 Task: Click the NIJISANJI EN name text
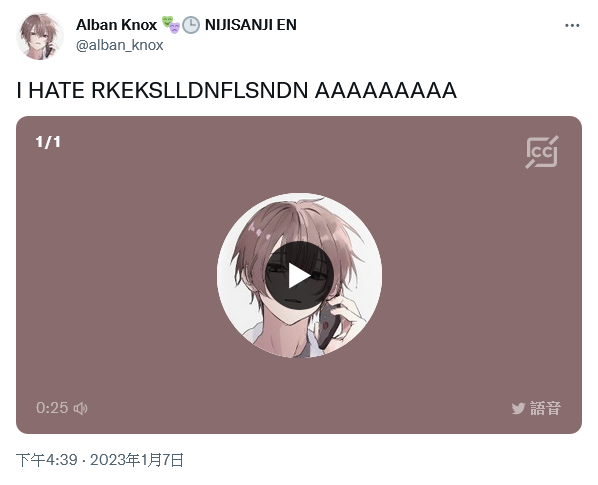[251, 25]
